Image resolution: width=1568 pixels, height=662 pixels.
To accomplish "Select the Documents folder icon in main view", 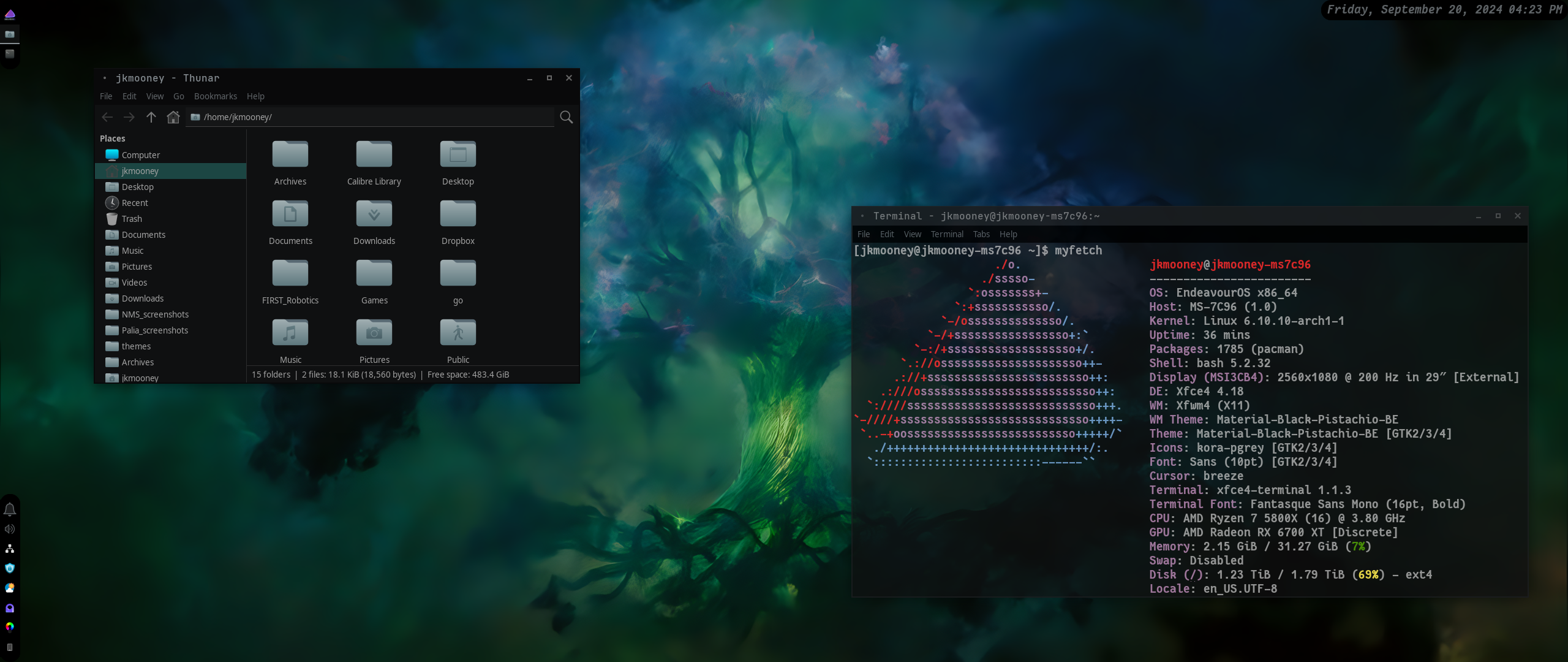I will click(290, 213).
